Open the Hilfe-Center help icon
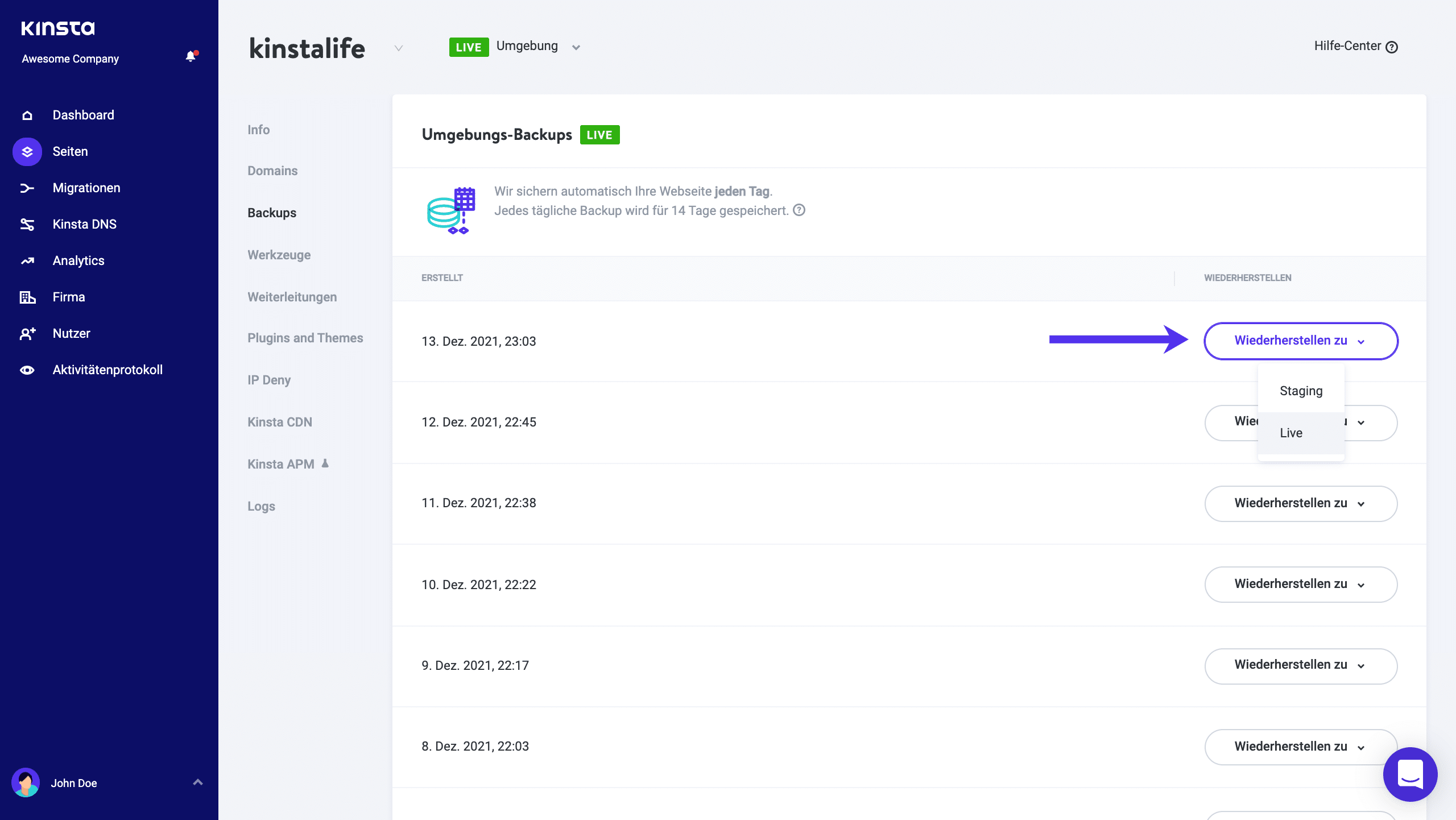 [x=1391, y=46]
